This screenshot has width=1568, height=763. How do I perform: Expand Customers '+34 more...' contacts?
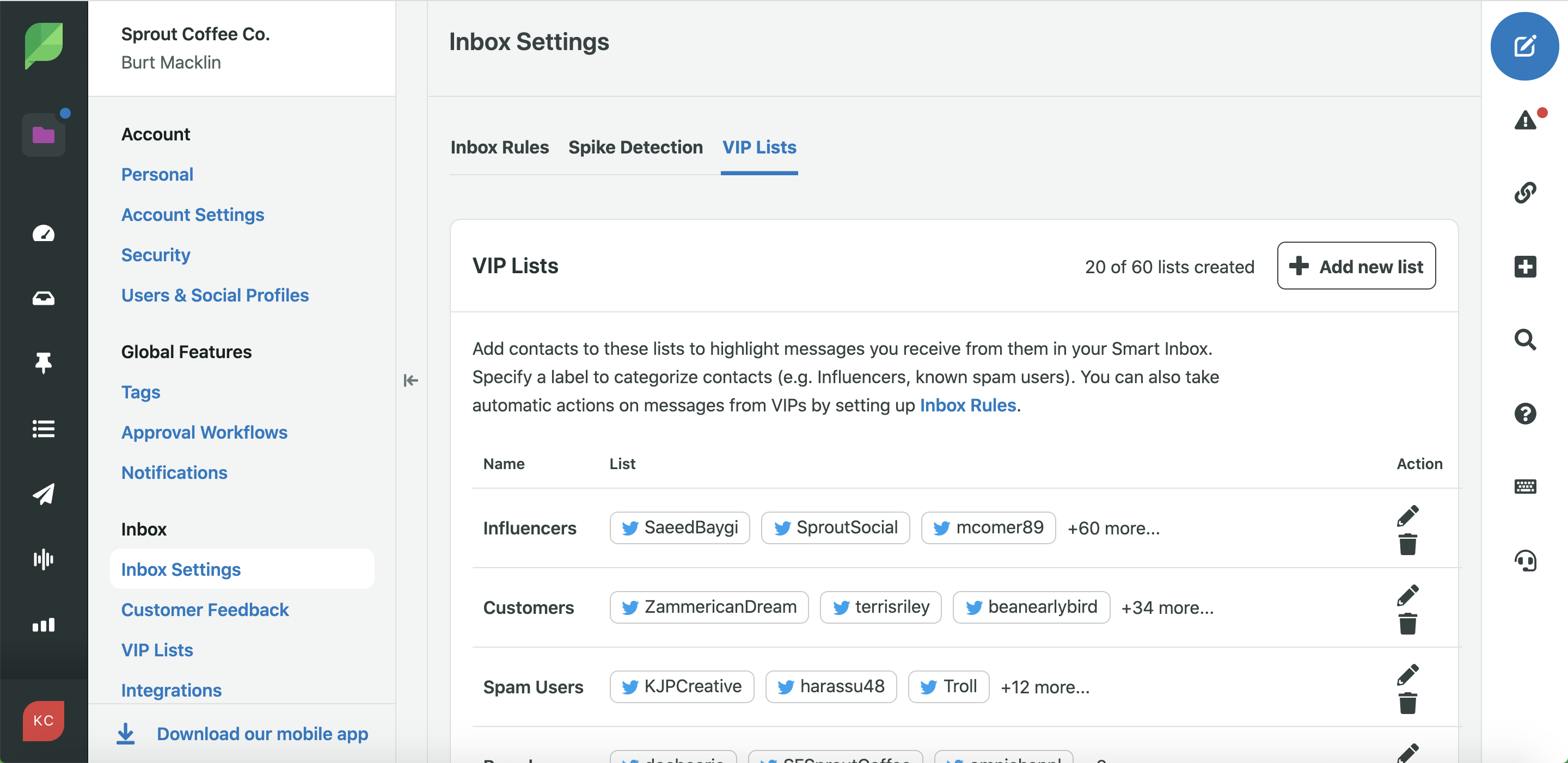(1167, 608)
